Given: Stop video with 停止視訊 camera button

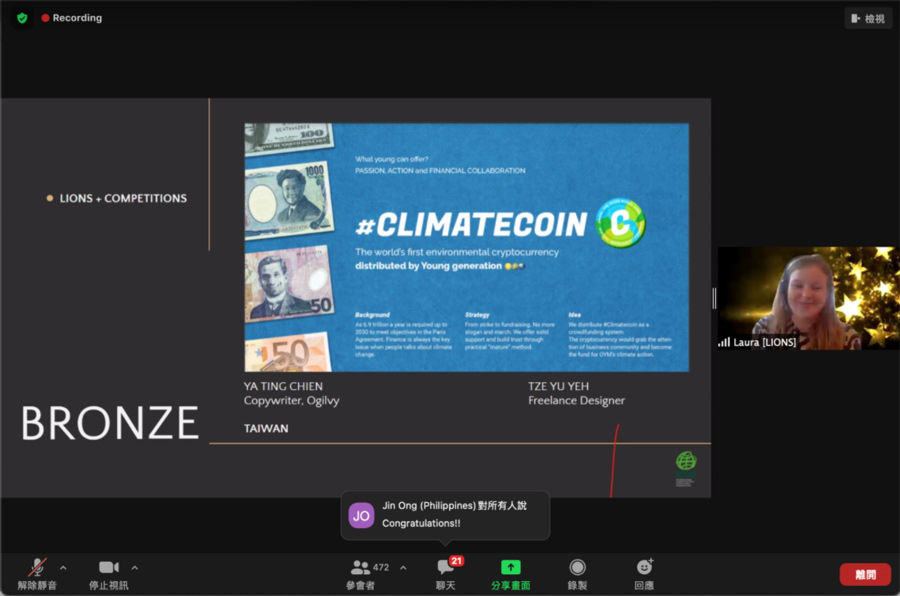Looking at the screenshot, I should pos(108,574).
